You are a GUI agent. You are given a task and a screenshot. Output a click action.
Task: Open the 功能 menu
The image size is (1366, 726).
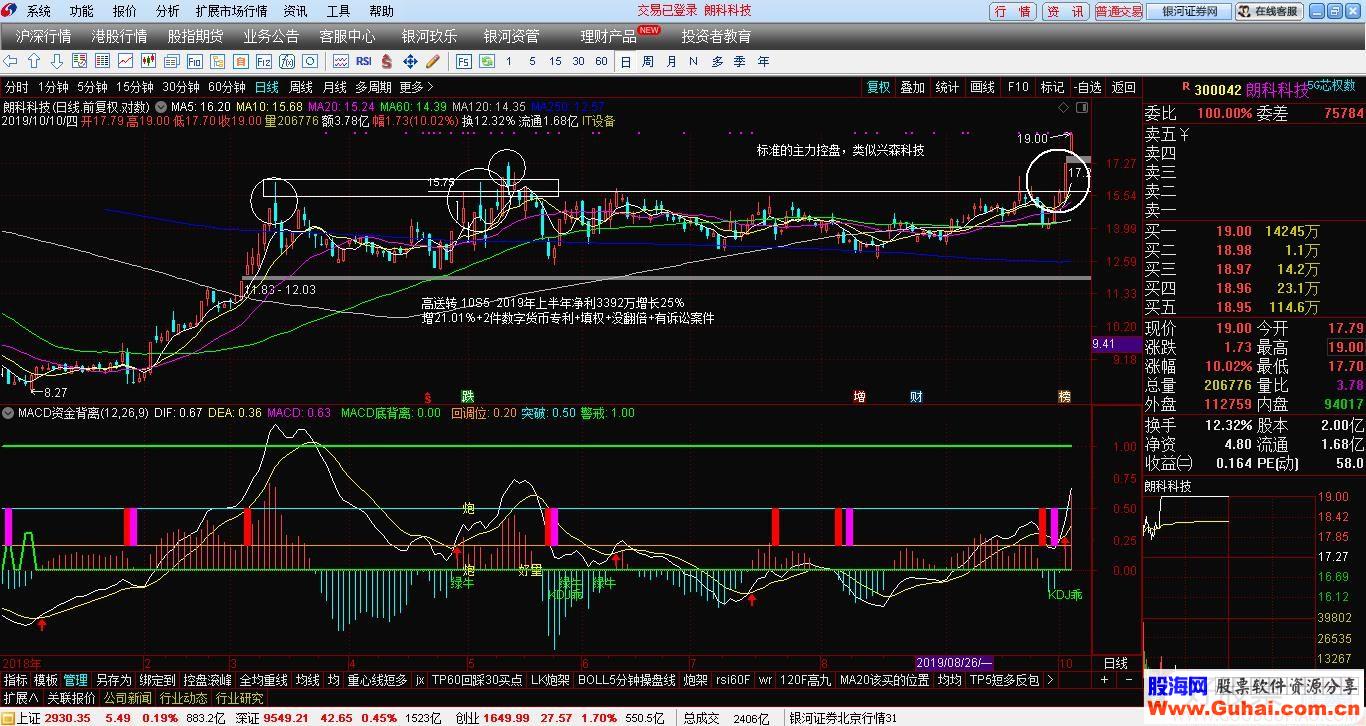click(x=81, y=11)
